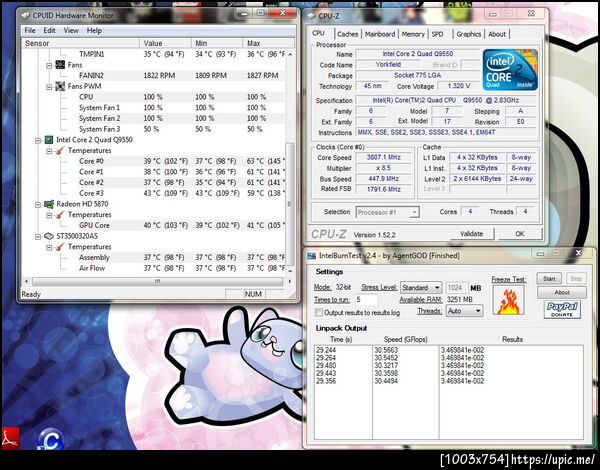Enable Output results to results.log checkbox
This screenshot has width=600, height=470.
point(319,312)
